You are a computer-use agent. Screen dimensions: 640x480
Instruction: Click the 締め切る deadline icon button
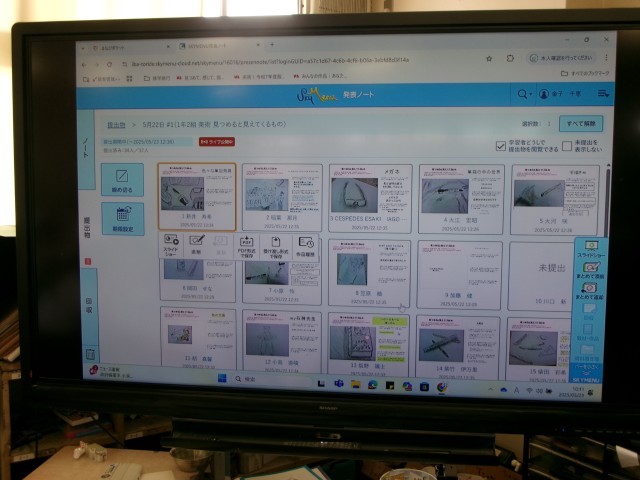point(122,179)
